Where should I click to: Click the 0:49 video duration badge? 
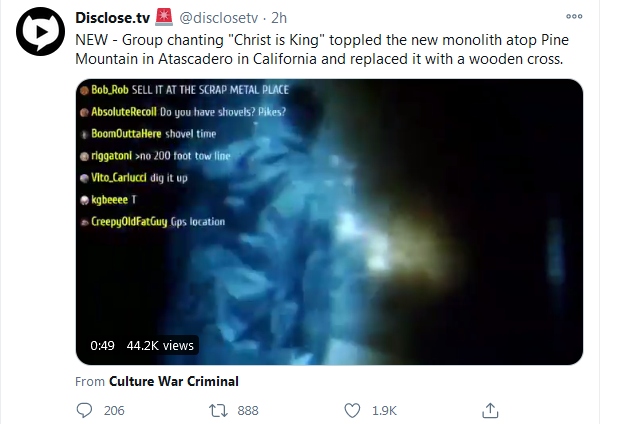point(103,345)
